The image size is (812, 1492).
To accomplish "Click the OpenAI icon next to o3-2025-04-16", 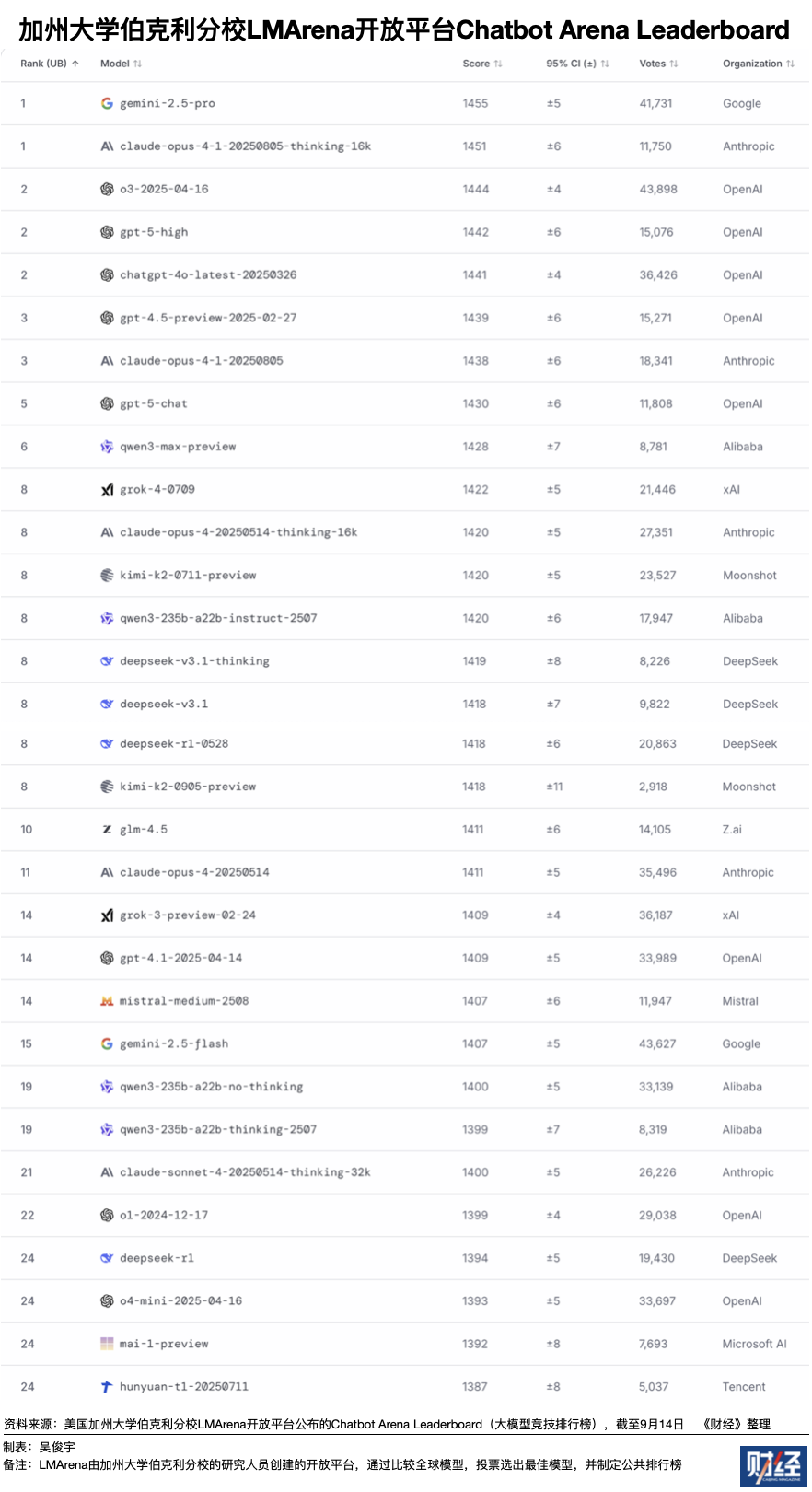I will pos(107,189).
